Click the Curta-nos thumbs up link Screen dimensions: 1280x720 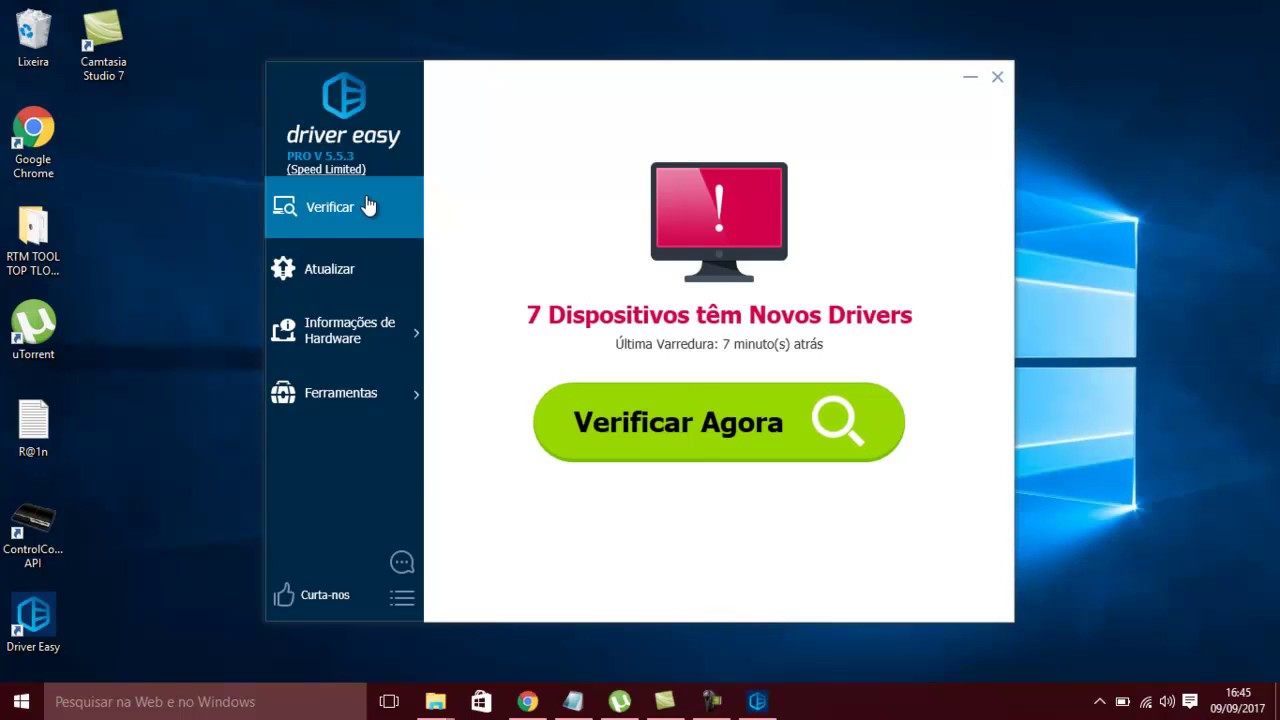coord(312,595)
